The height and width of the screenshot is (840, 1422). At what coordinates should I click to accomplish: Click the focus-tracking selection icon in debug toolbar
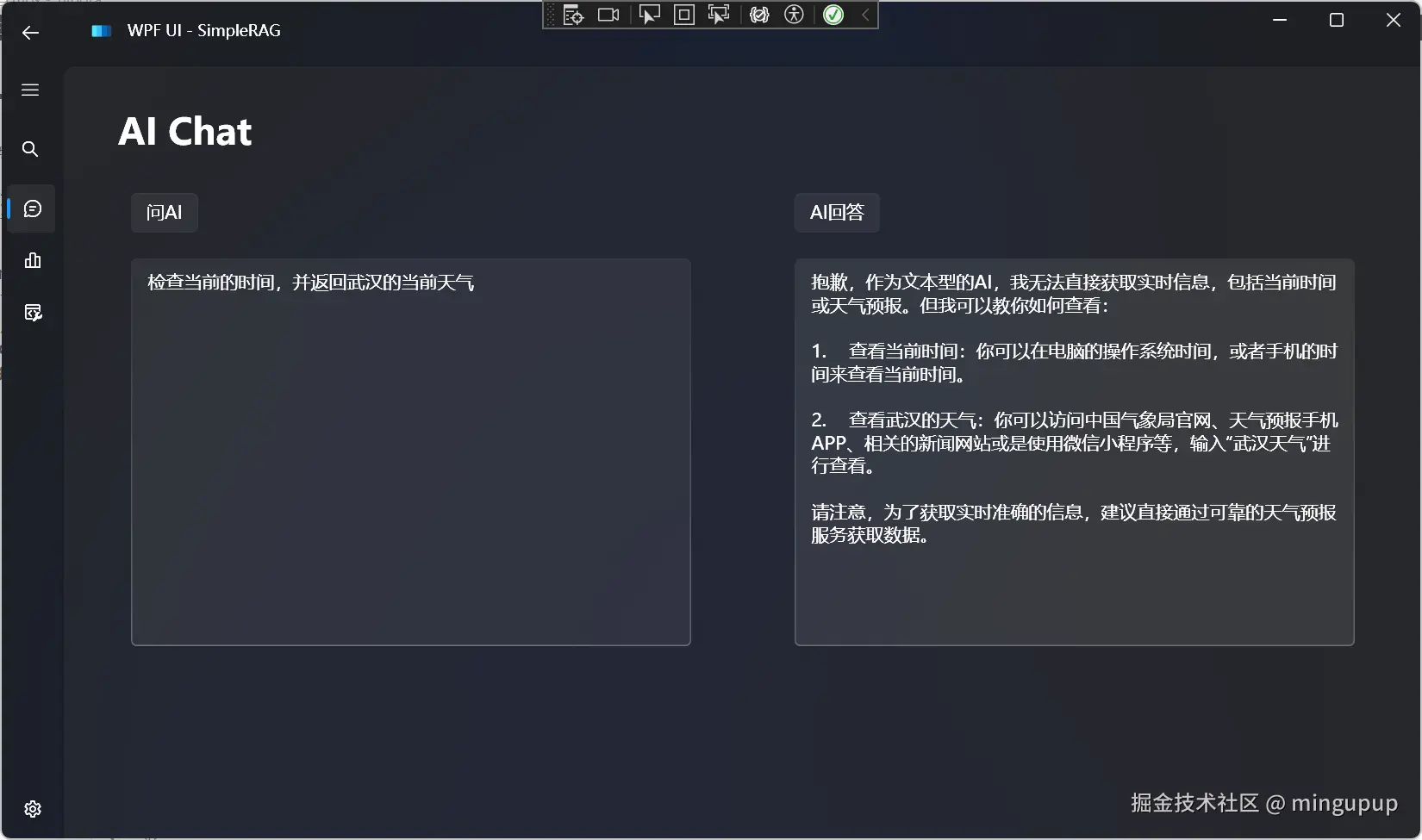click(719, 15)
